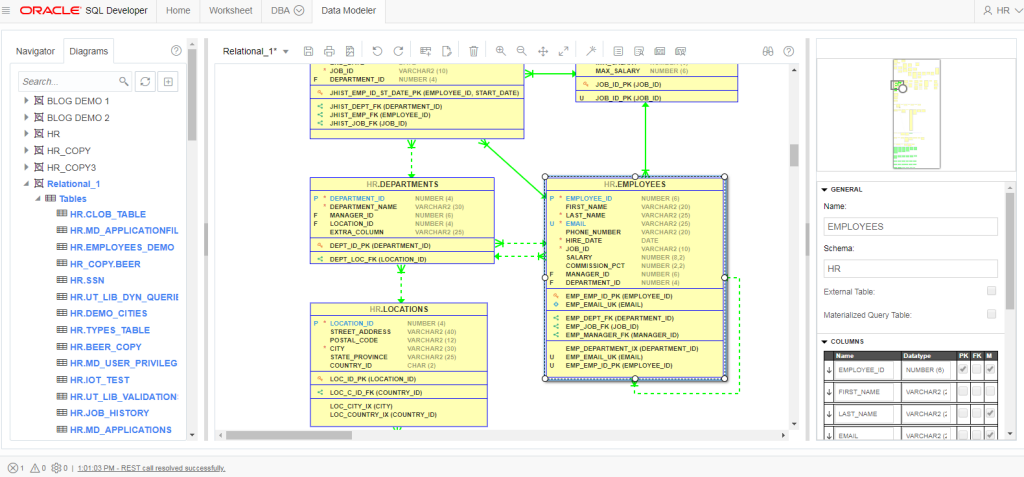1024x477 pixels.
Task: Click the EMPLOYEE_ID row reorder arrow
Action: [x=829, y=370]
